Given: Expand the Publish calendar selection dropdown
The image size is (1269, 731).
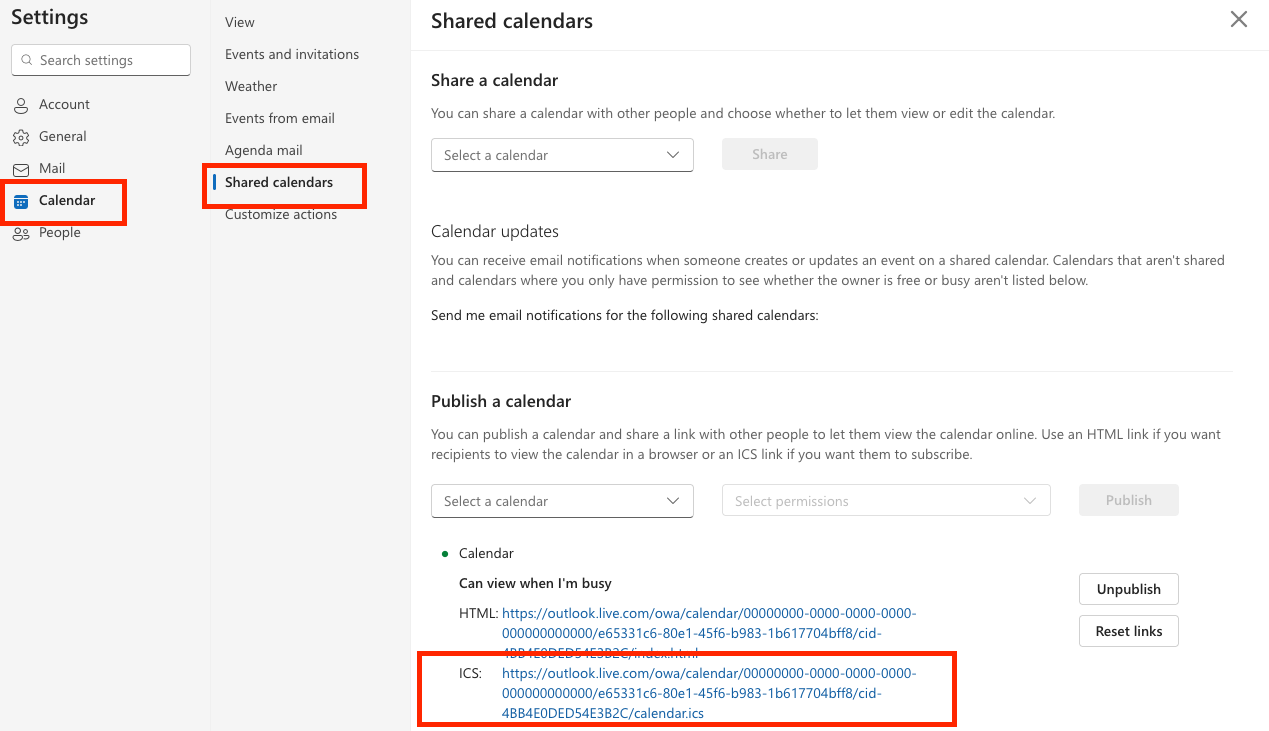Looking at the screenshot, I should coord(562,501).
